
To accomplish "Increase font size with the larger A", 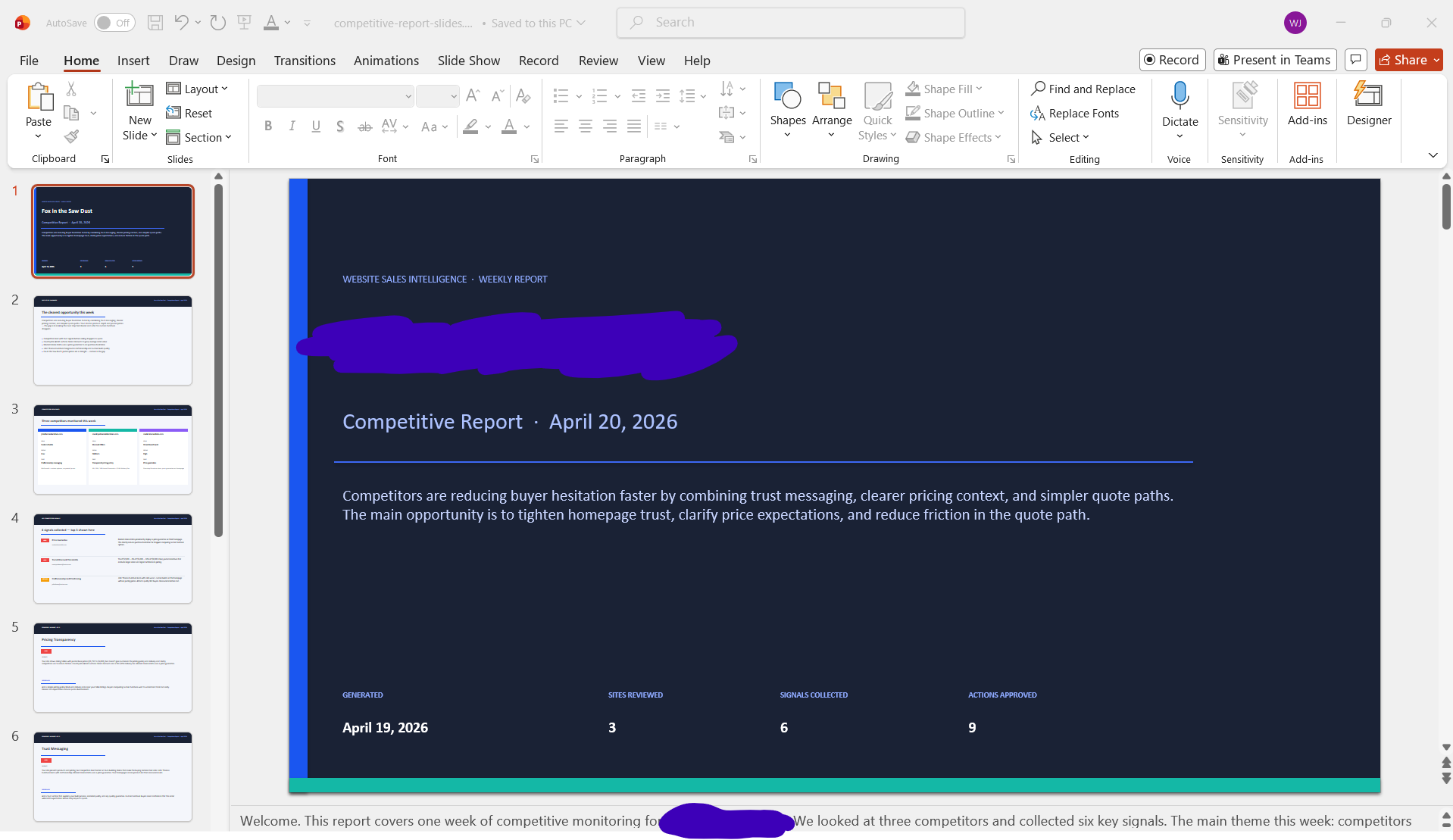I will click(473, 95).
